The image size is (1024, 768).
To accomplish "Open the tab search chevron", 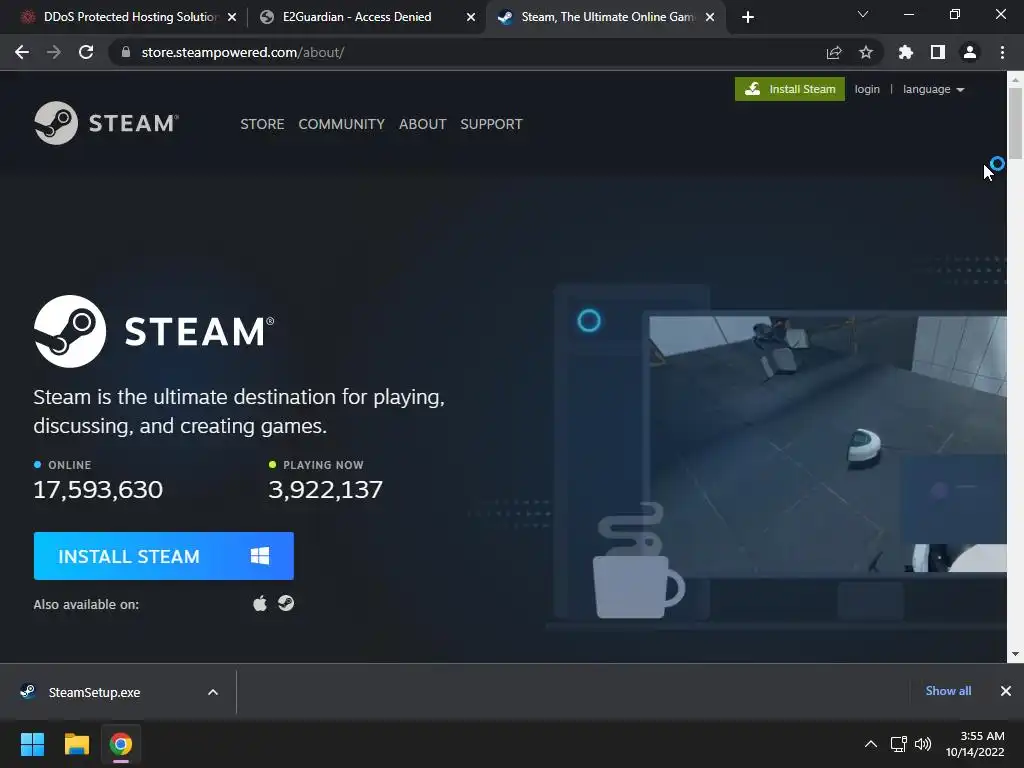I will point(863,14).
